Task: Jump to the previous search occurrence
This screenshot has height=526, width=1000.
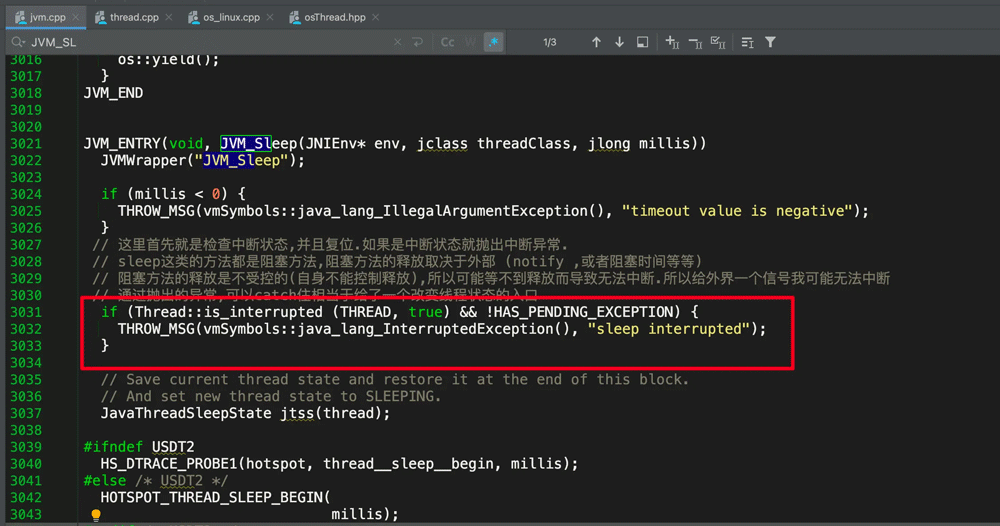Action: point(596,42)
